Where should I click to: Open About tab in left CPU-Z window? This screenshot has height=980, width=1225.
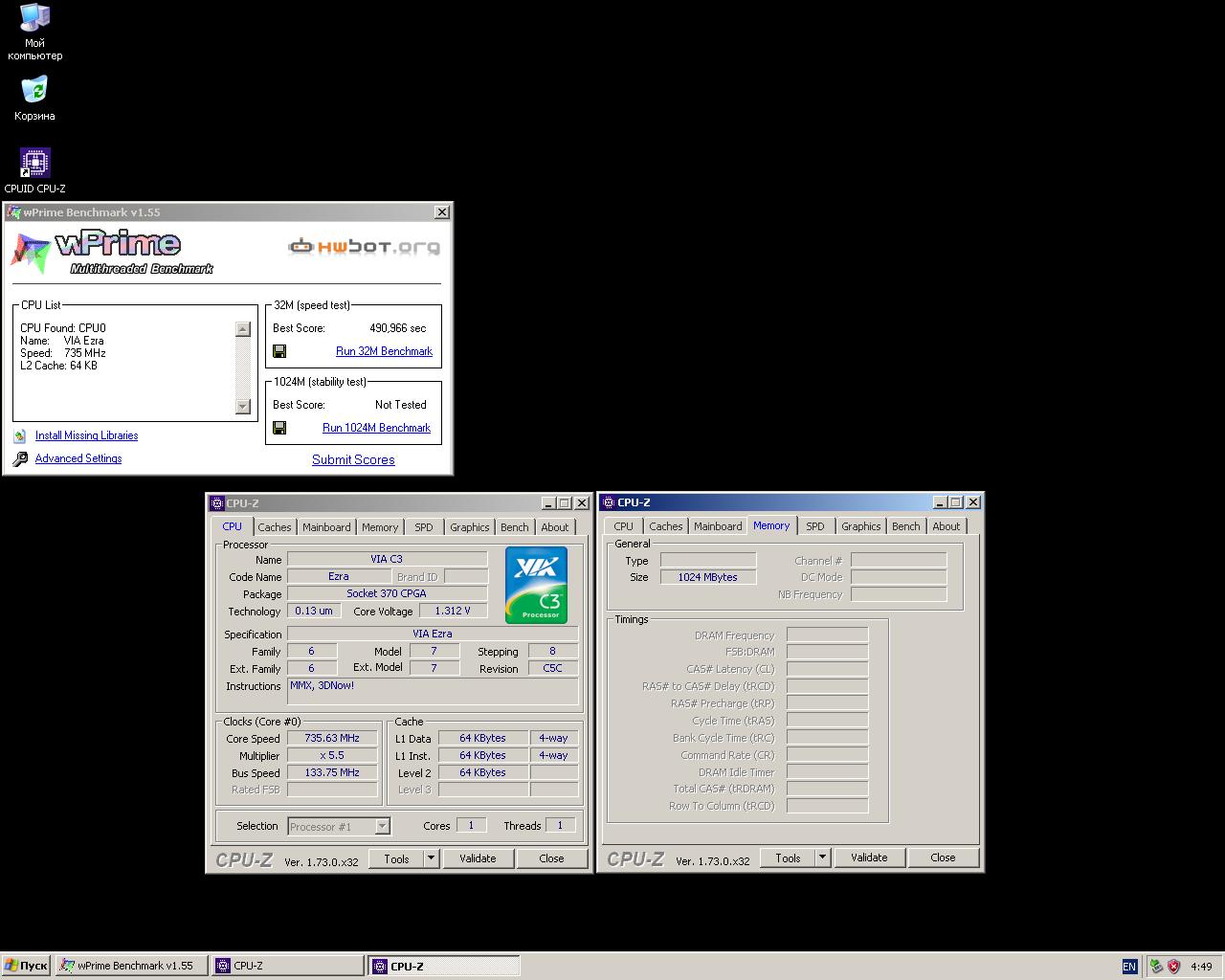[555, 527]
